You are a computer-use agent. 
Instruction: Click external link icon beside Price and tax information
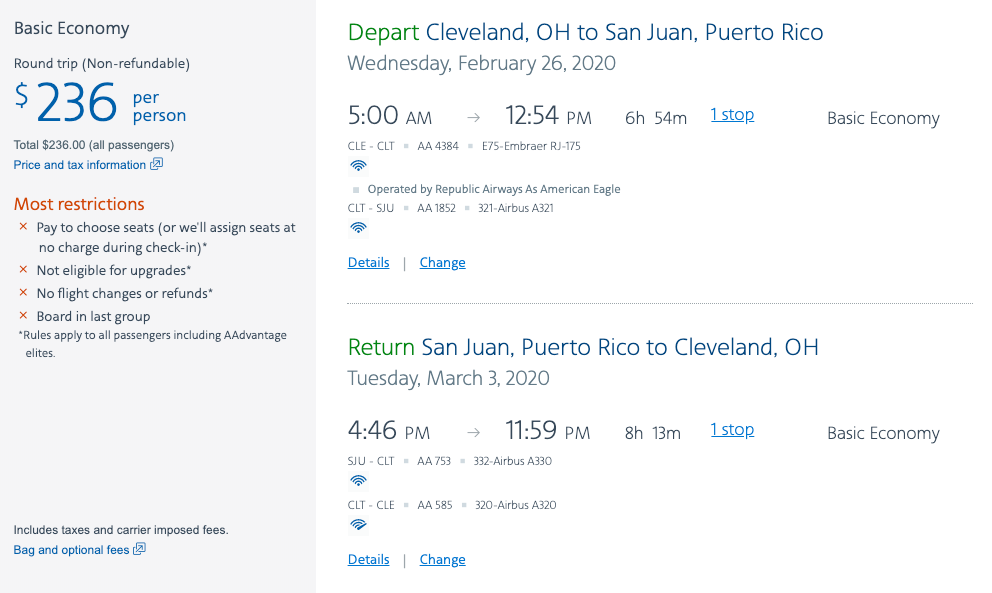click(x=156, y=165)
